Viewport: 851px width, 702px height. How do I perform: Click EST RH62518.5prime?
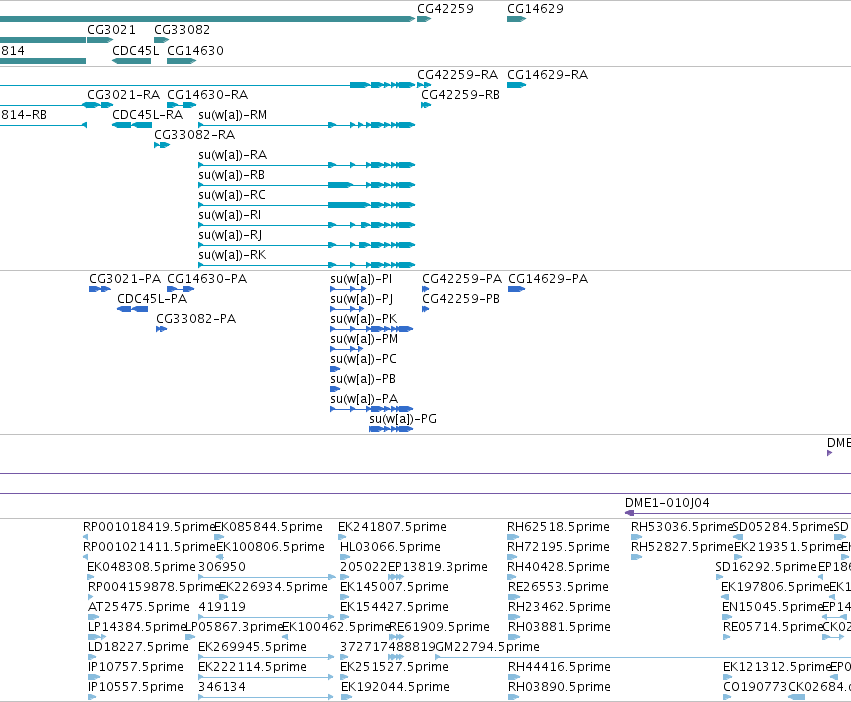(558, 527)
